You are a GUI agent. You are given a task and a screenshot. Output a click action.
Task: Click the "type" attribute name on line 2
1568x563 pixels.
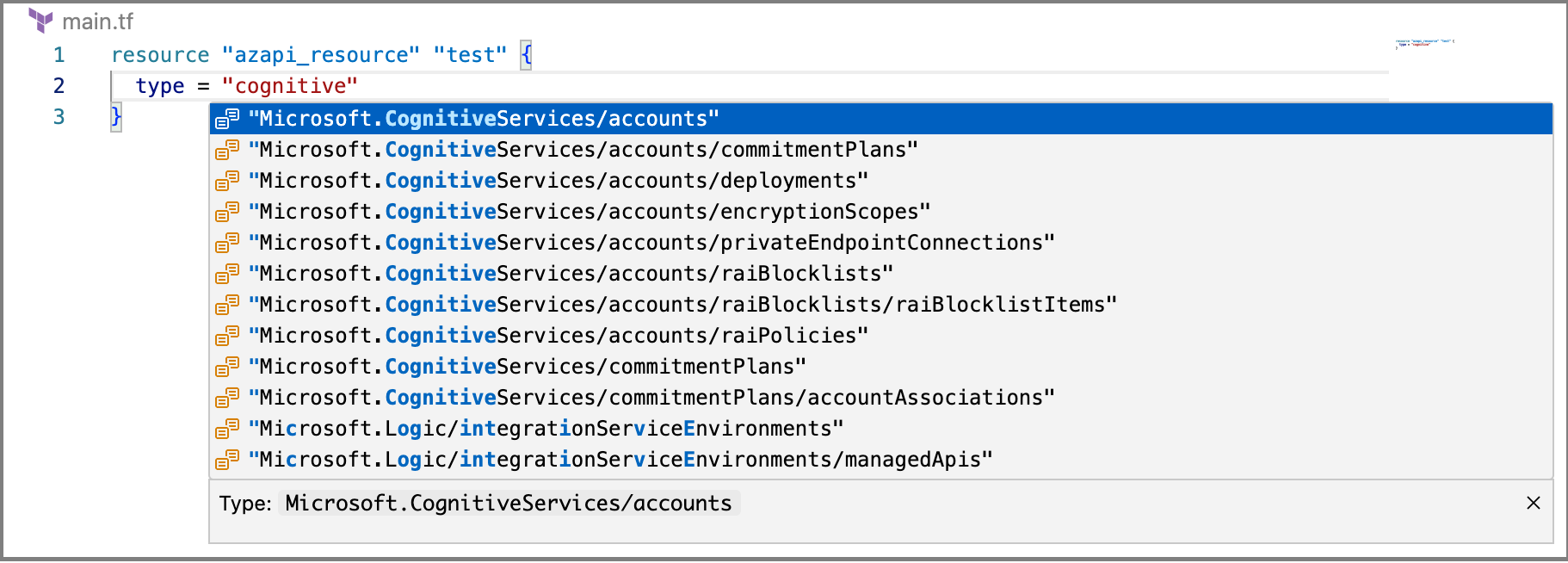tap(160, 86)
